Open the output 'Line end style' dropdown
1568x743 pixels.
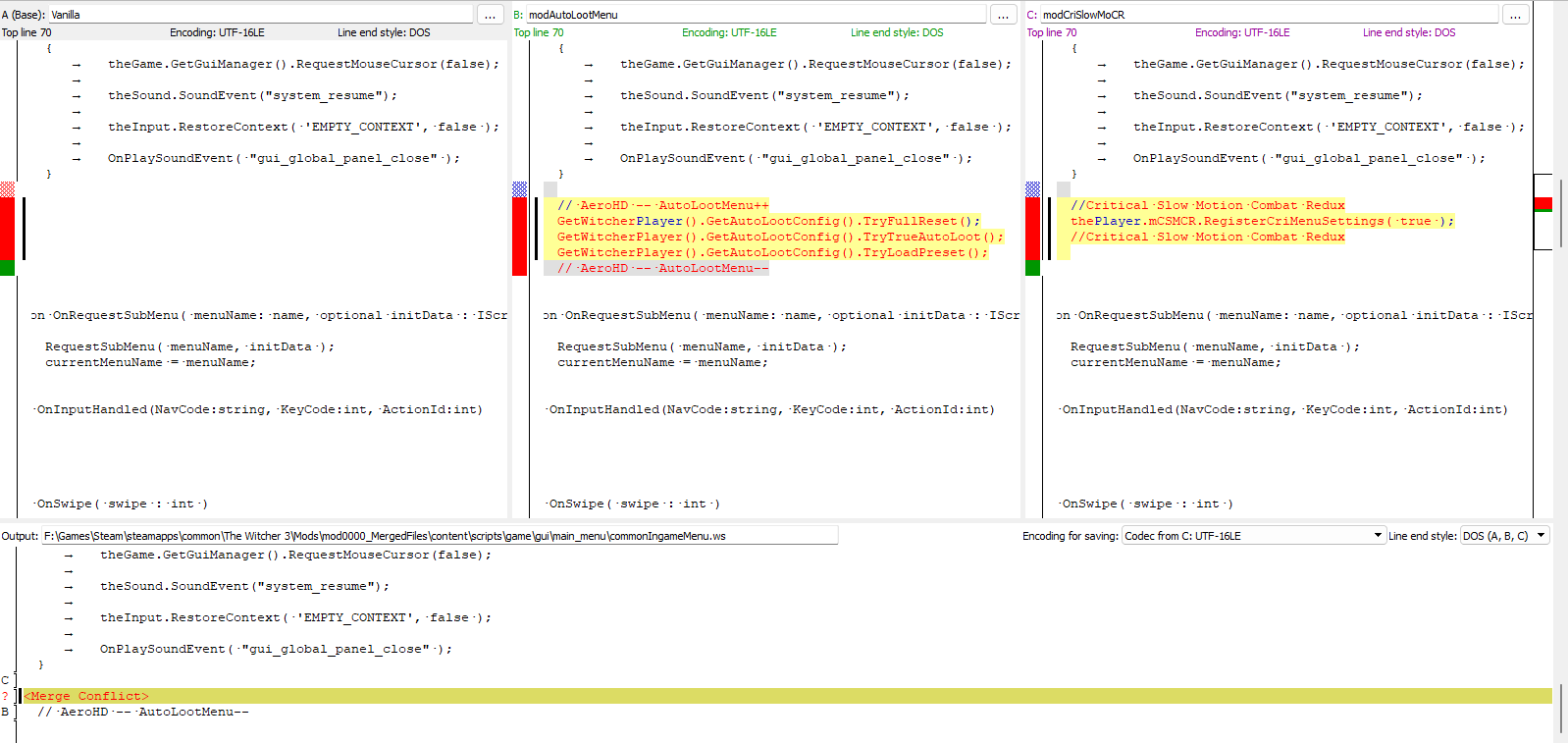(x=1504, y=536)
